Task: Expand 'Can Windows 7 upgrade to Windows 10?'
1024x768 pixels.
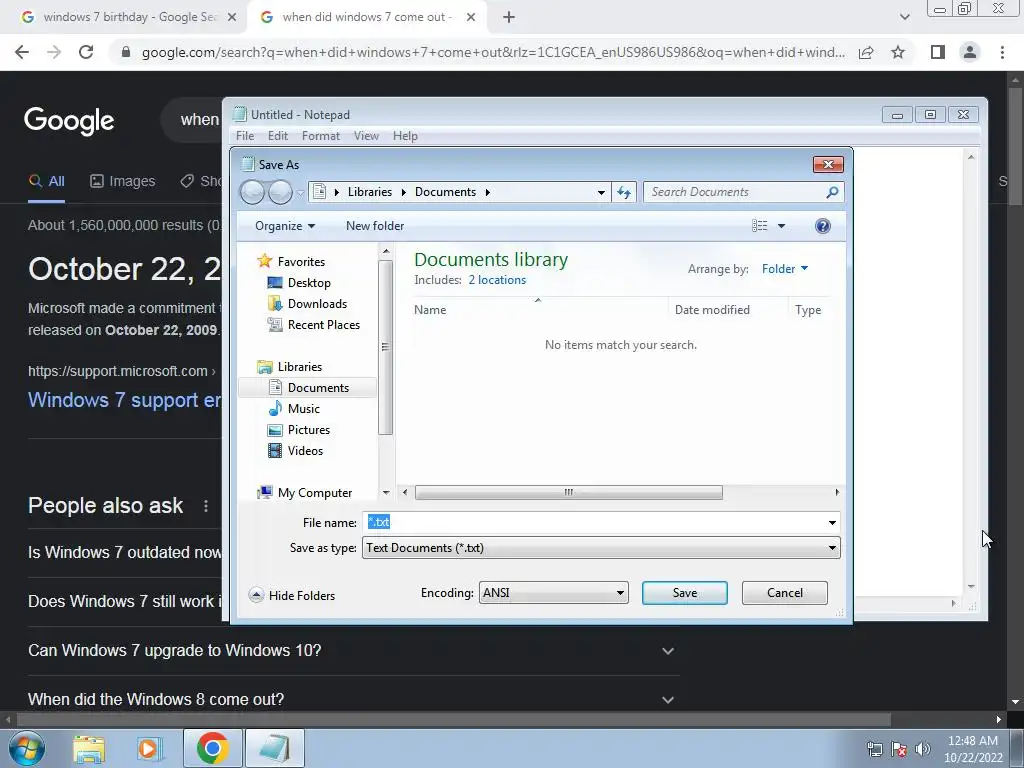Action: [667, 650]
